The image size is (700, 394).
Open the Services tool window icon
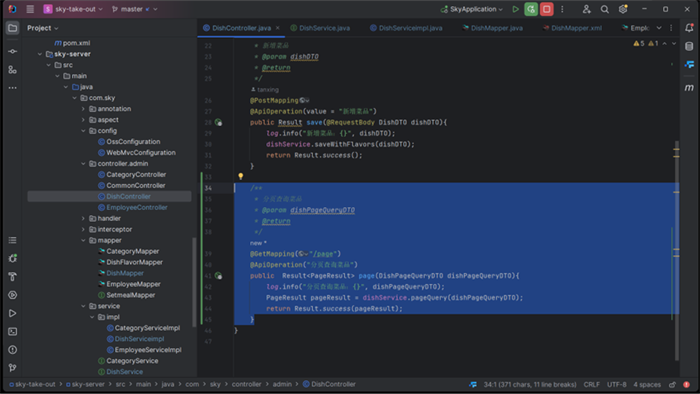pos(12,295)
